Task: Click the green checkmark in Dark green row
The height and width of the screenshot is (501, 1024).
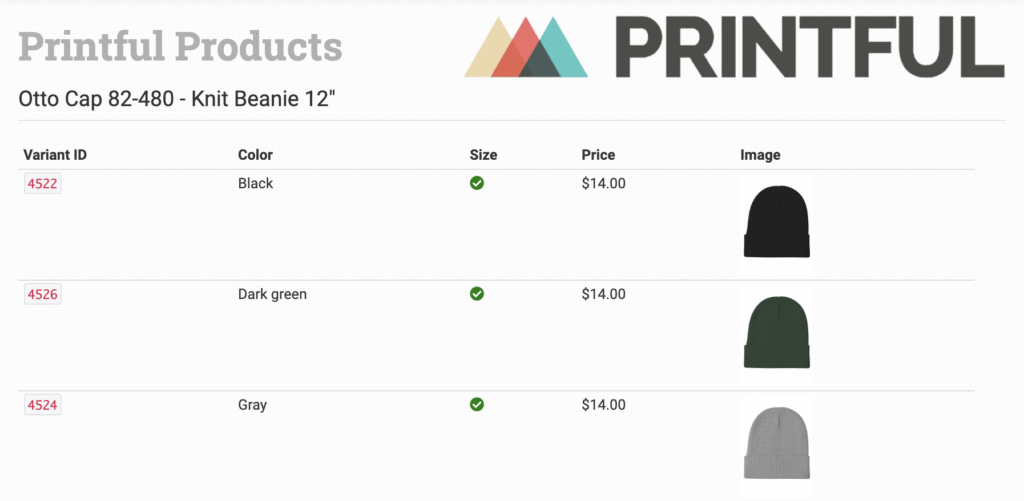Action: pyautogui.click(x=477, y=294)
